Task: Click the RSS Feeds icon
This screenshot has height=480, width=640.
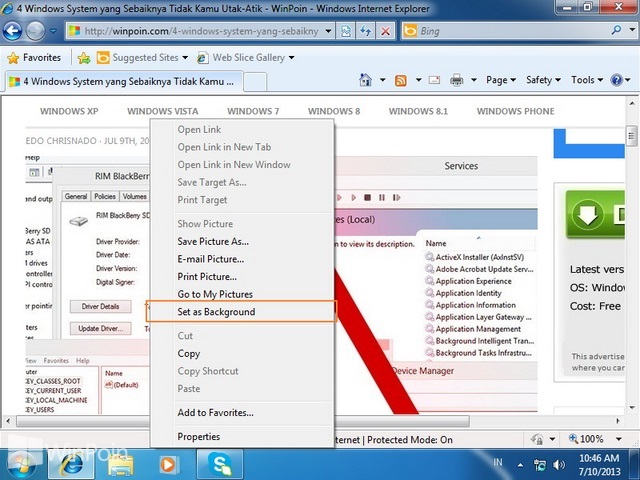Action: (400, 80)
